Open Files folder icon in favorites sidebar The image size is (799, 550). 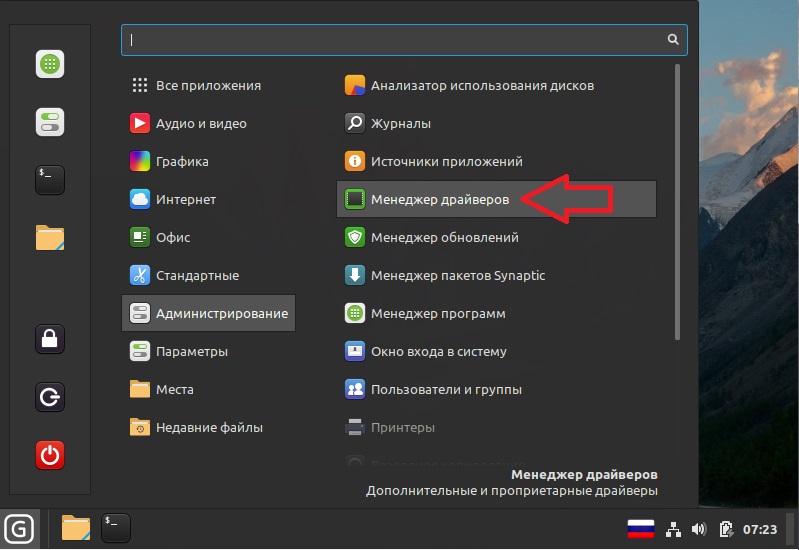click(50, 237)
